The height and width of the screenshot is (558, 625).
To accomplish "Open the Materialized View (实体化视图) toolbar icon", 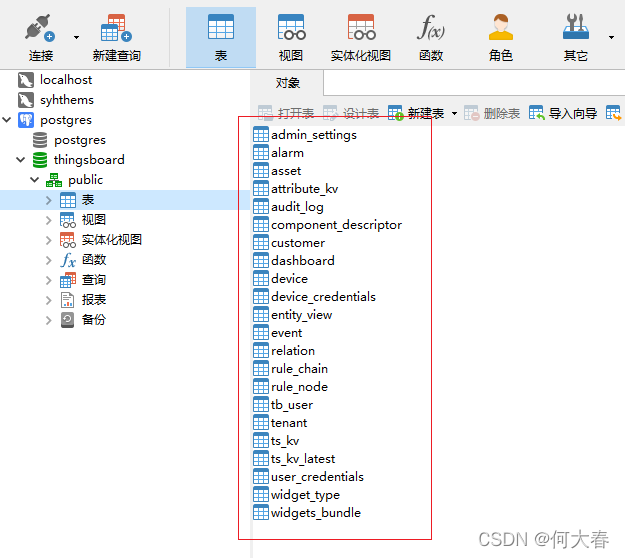I will coord(361,27).
